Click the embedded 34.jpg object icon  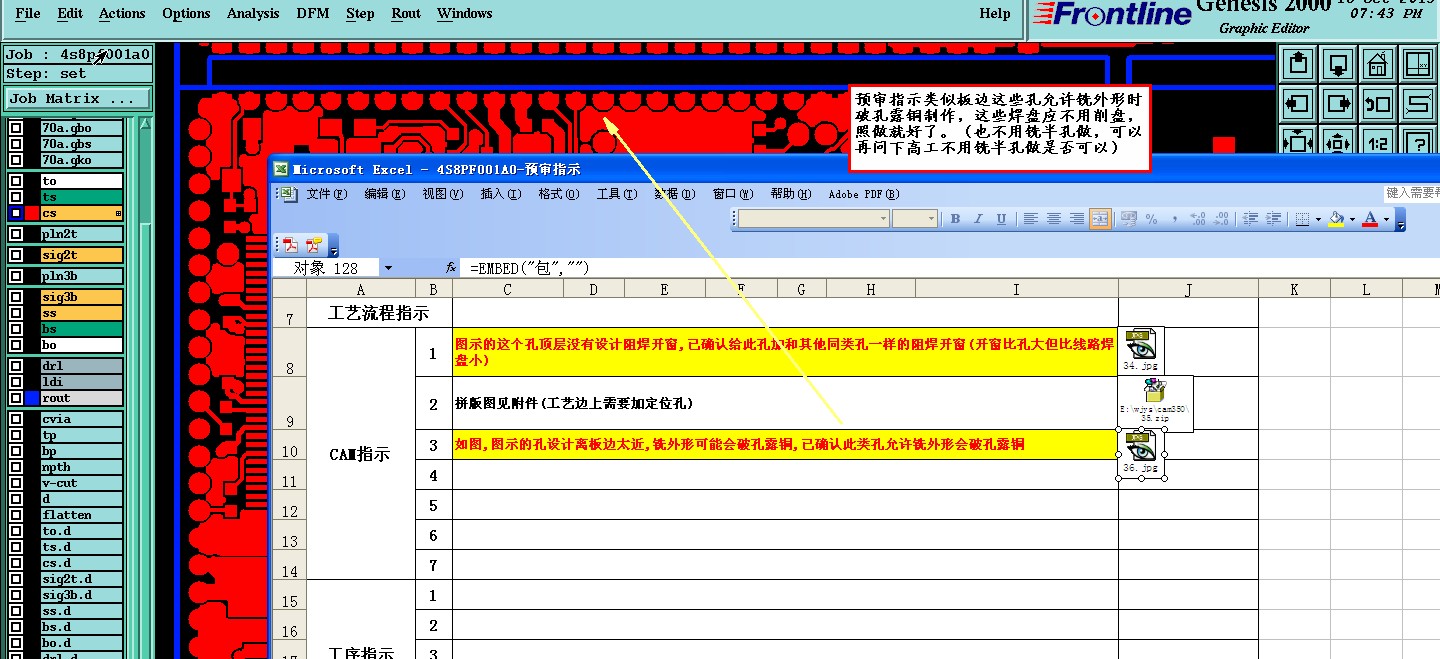click(1140, 349)
